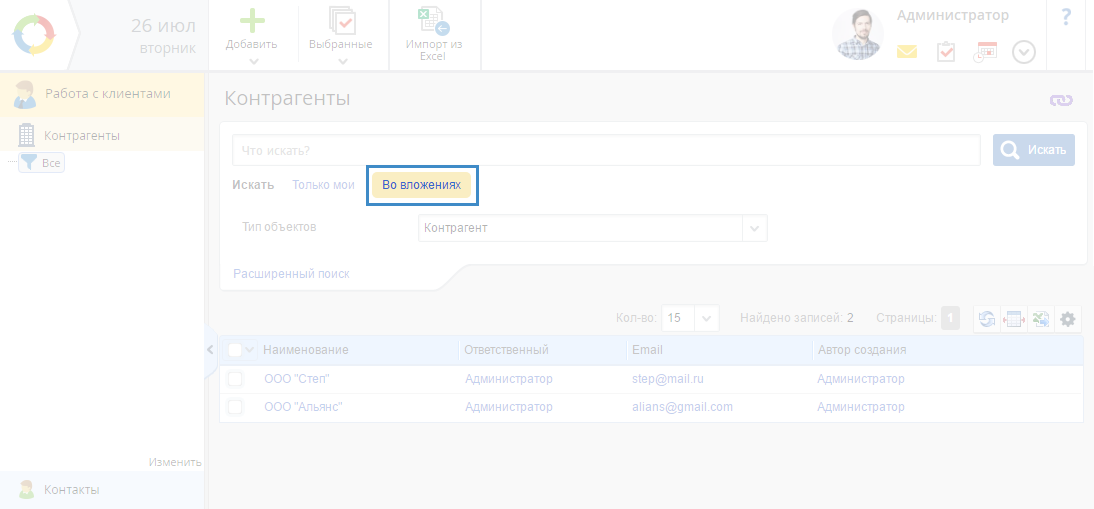Open the mail envelope icon
1094x509 pixels.
(906, 52)
